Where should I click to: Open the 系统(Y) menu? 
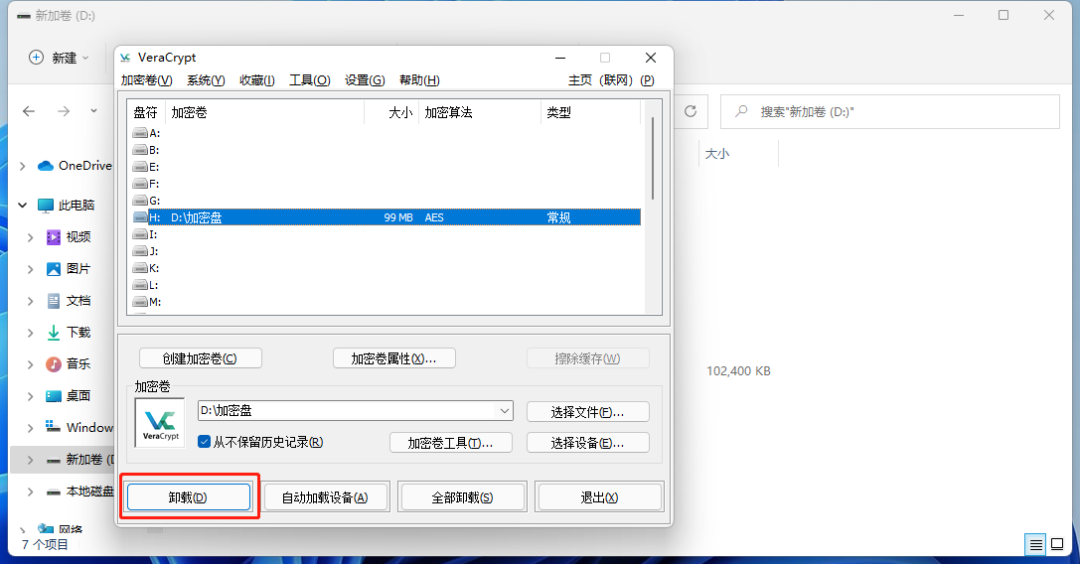[x=206, y=81]
